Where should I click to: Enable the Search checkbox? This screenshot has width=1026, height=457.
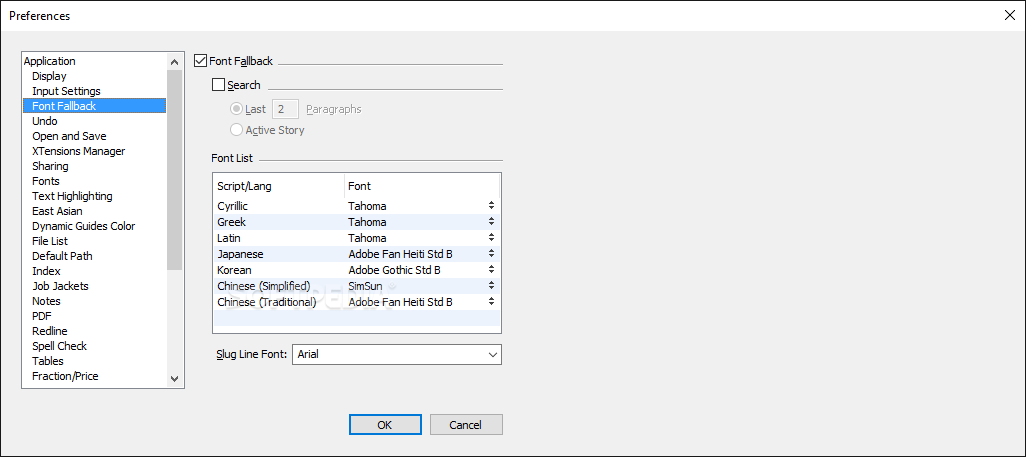(x=218, y=84)
